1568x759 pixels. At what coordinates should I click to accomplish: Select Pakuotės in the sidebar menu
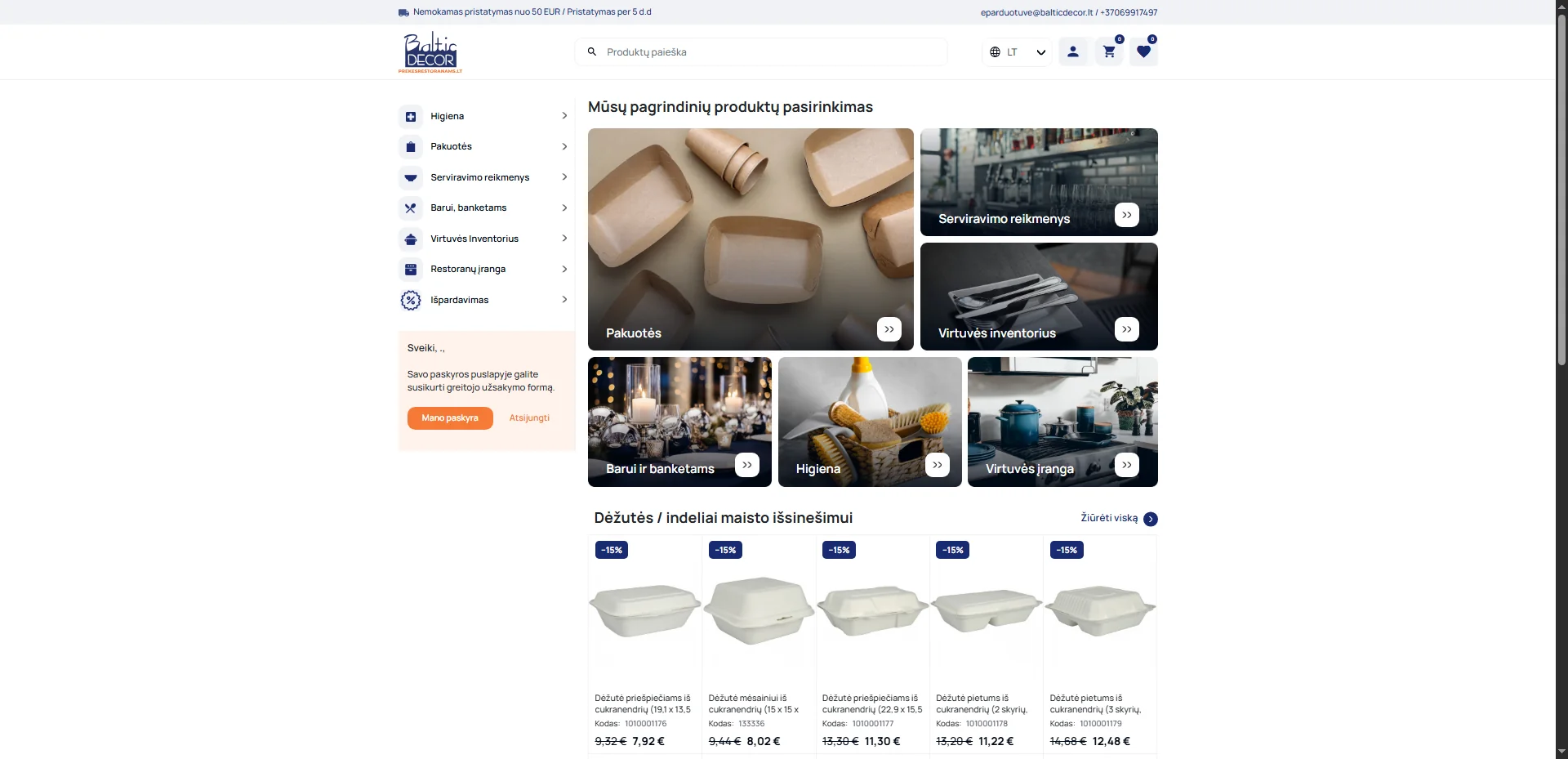(451, 147)
